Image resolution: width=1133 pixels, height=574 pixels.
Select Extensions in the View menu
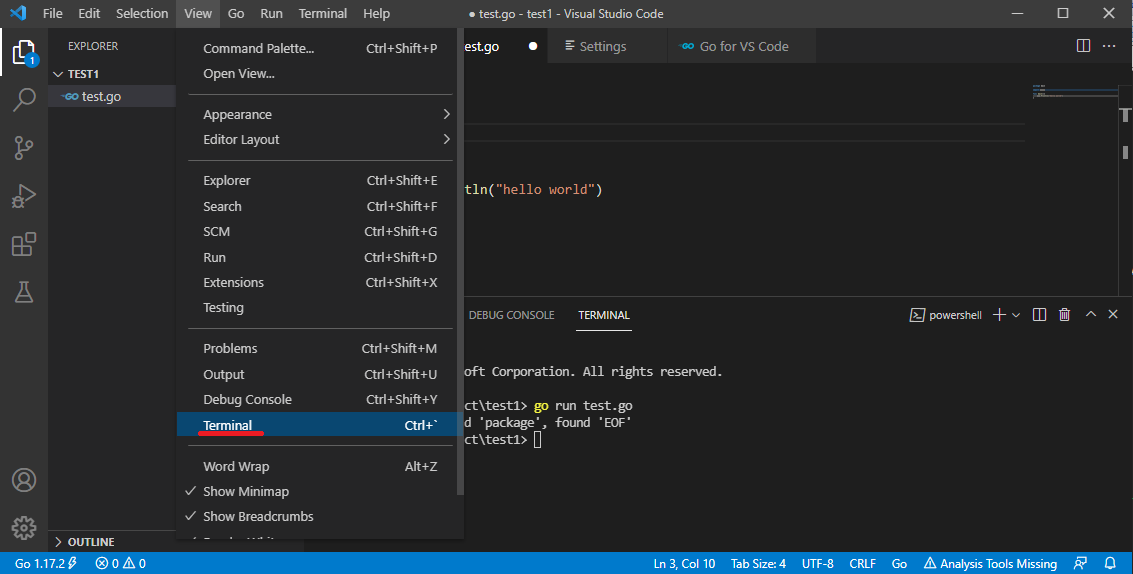(x=318, y=283)
